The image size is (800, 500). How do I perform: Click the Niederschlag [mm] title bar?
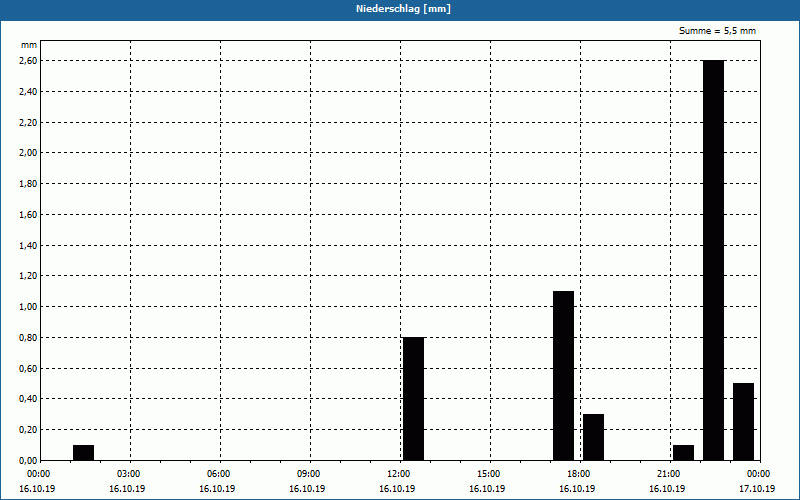point(400,9)
